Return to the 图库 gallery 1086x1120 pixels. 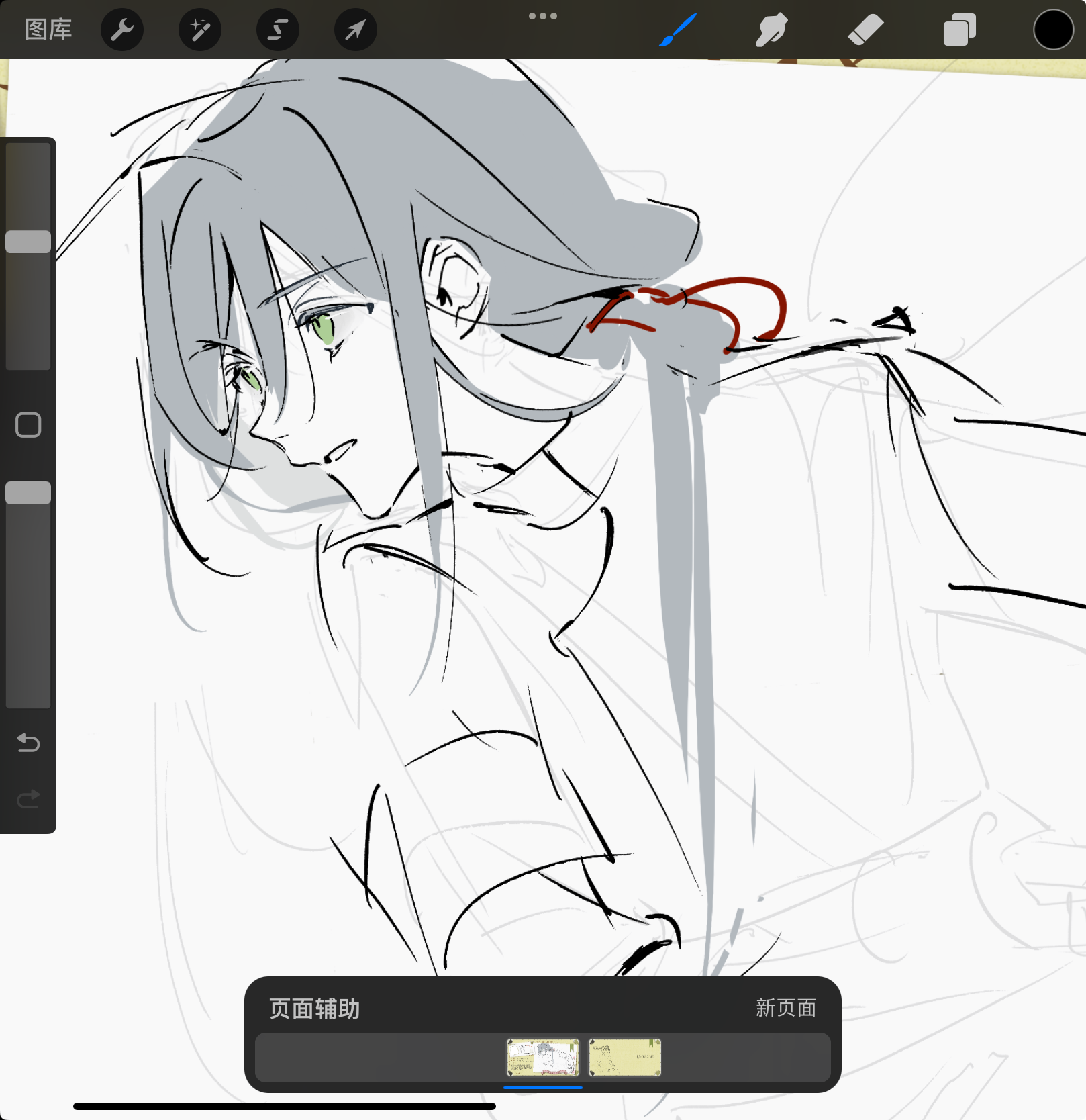tap(48, 30)
